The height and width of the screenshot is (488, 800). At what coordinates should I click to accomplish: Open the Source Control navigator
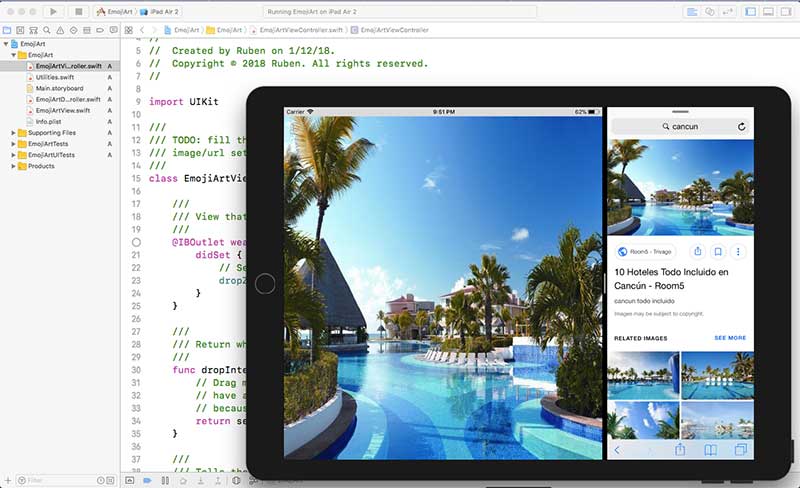coord(20,30)
